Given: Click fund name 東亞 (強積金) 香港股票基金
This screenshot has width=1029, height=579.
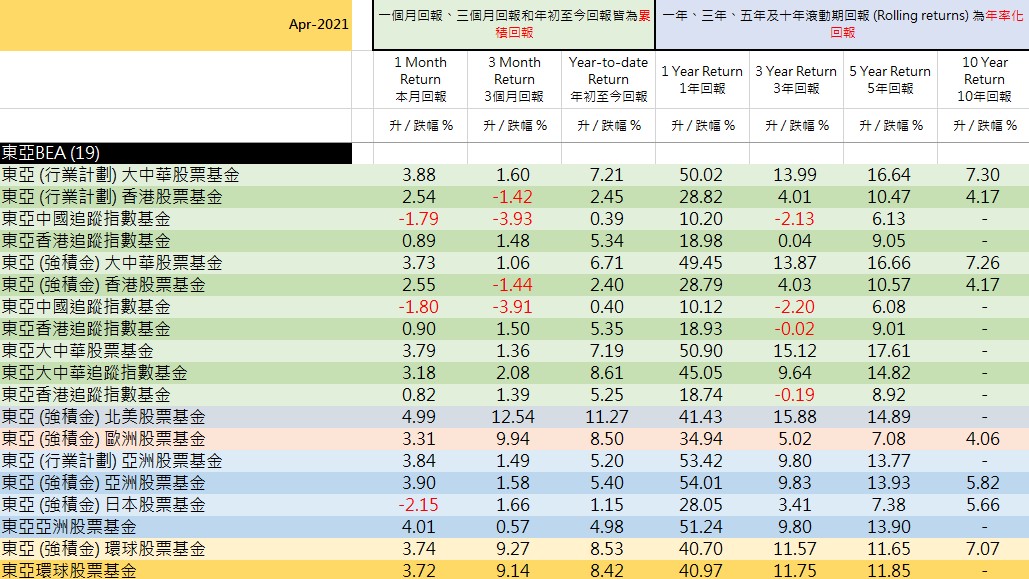Looking at the screenshot, I should [104, 285].
